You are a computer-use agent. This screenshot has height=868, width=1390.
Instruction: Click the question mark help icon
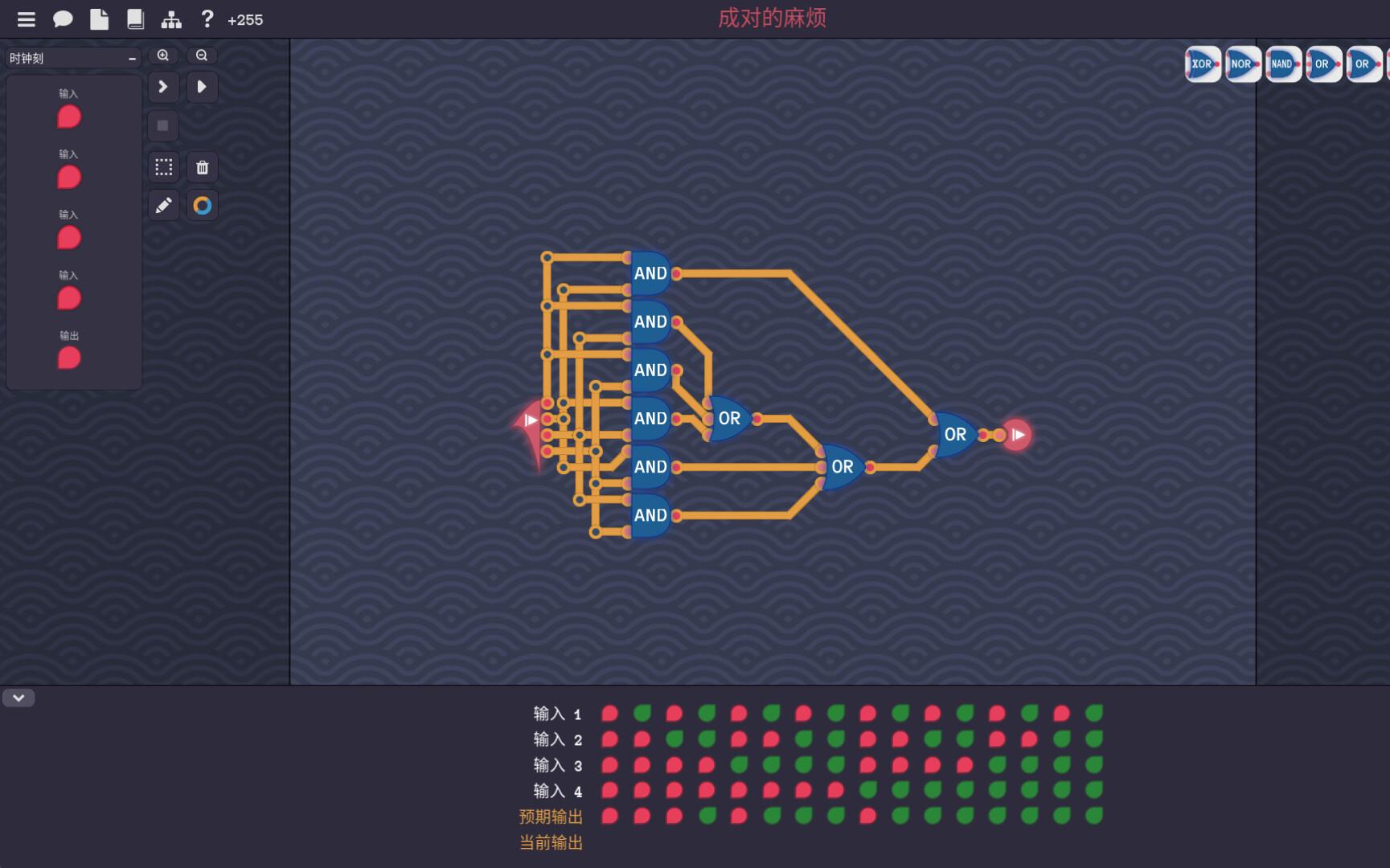pos(207,18)
